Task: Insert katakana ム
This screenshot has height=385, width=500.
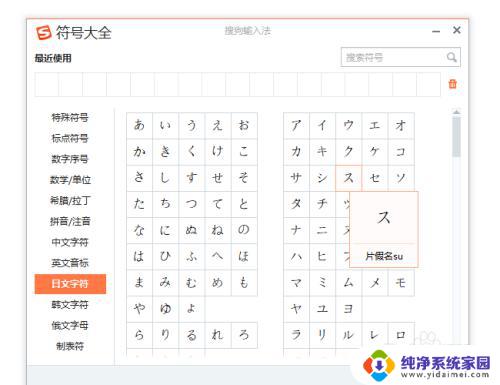Action: pos(349,283)
